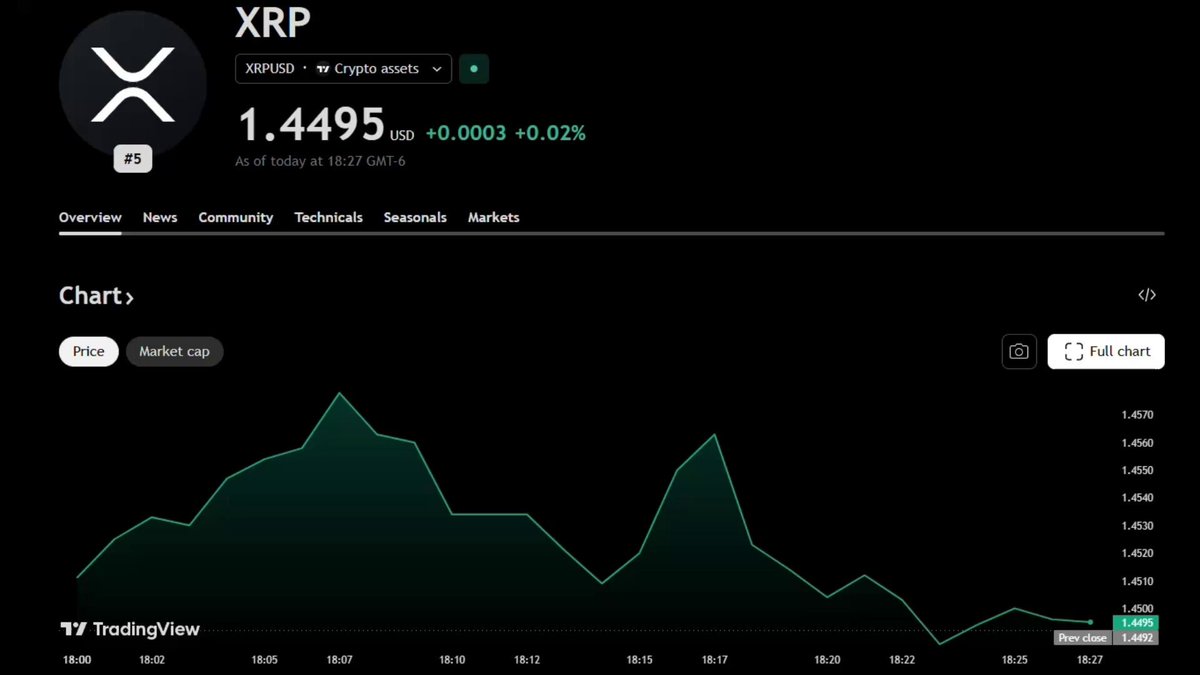Click the 'As of today at 18:27 GMT-6' text

[320, 161]
